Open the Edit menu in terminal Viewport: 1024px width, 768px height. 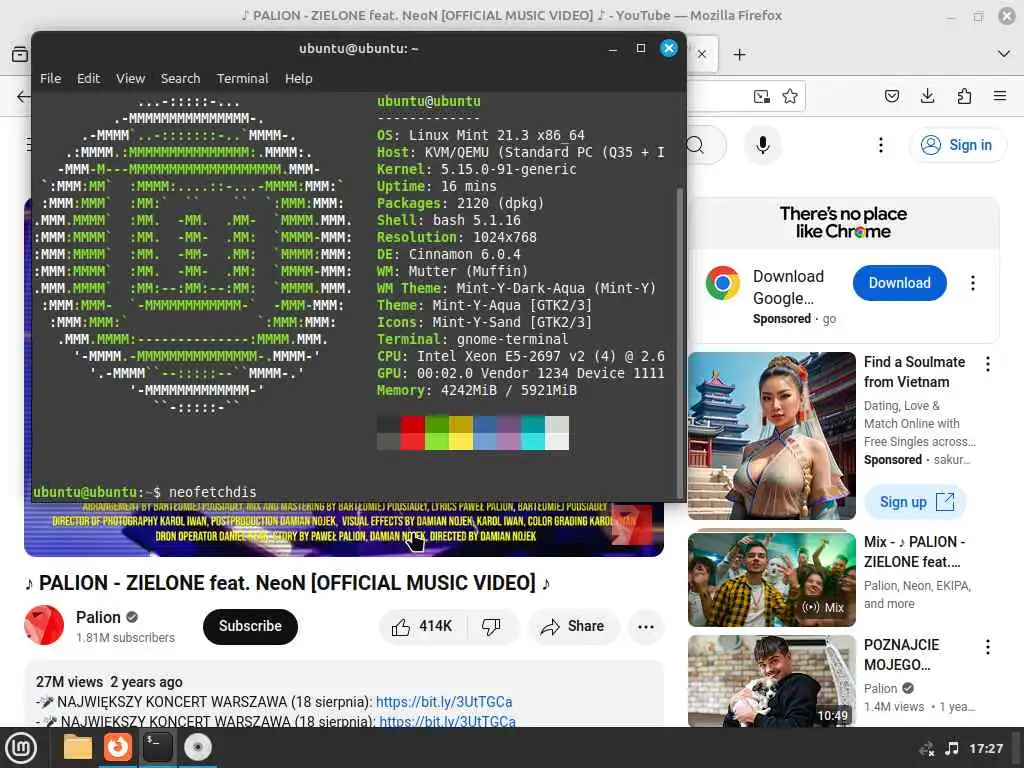point(88,78)
